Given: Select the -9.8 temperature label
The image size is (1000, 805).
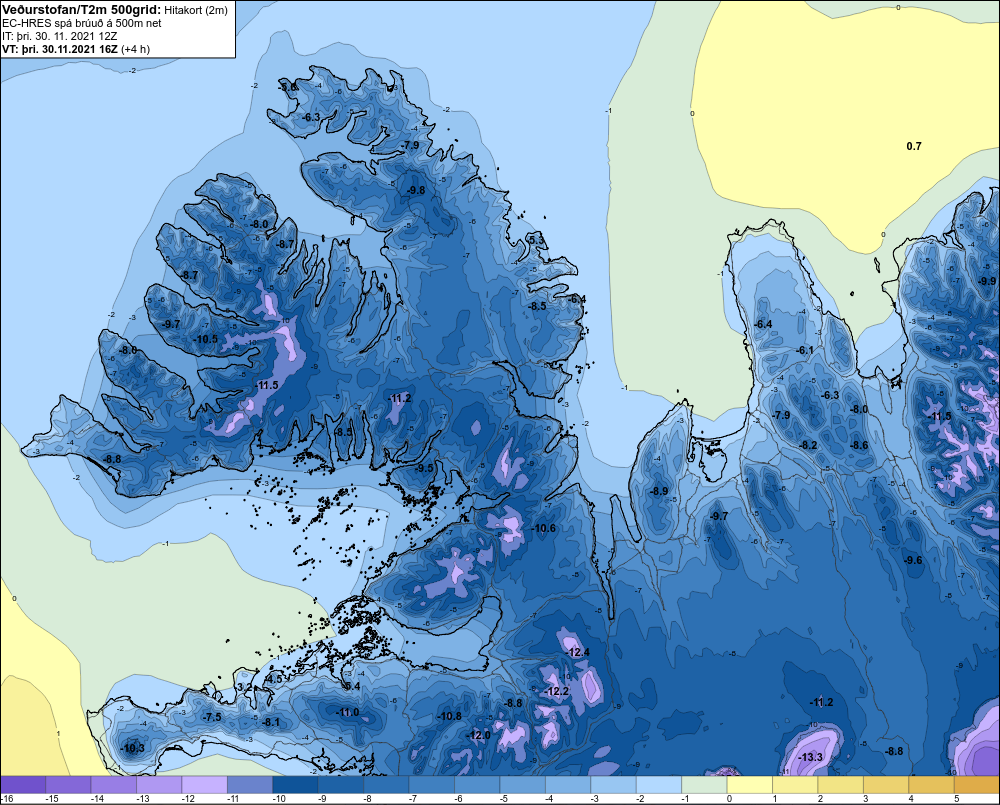Looking at the screenshot, I should click(416, 190).
